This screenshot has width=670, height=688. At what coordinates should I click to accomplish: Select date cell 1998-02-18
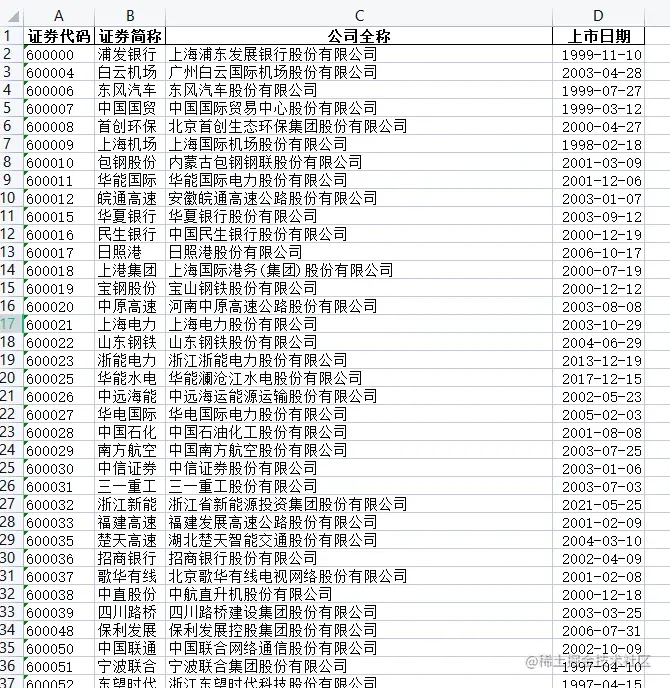(x=598, y=144)
